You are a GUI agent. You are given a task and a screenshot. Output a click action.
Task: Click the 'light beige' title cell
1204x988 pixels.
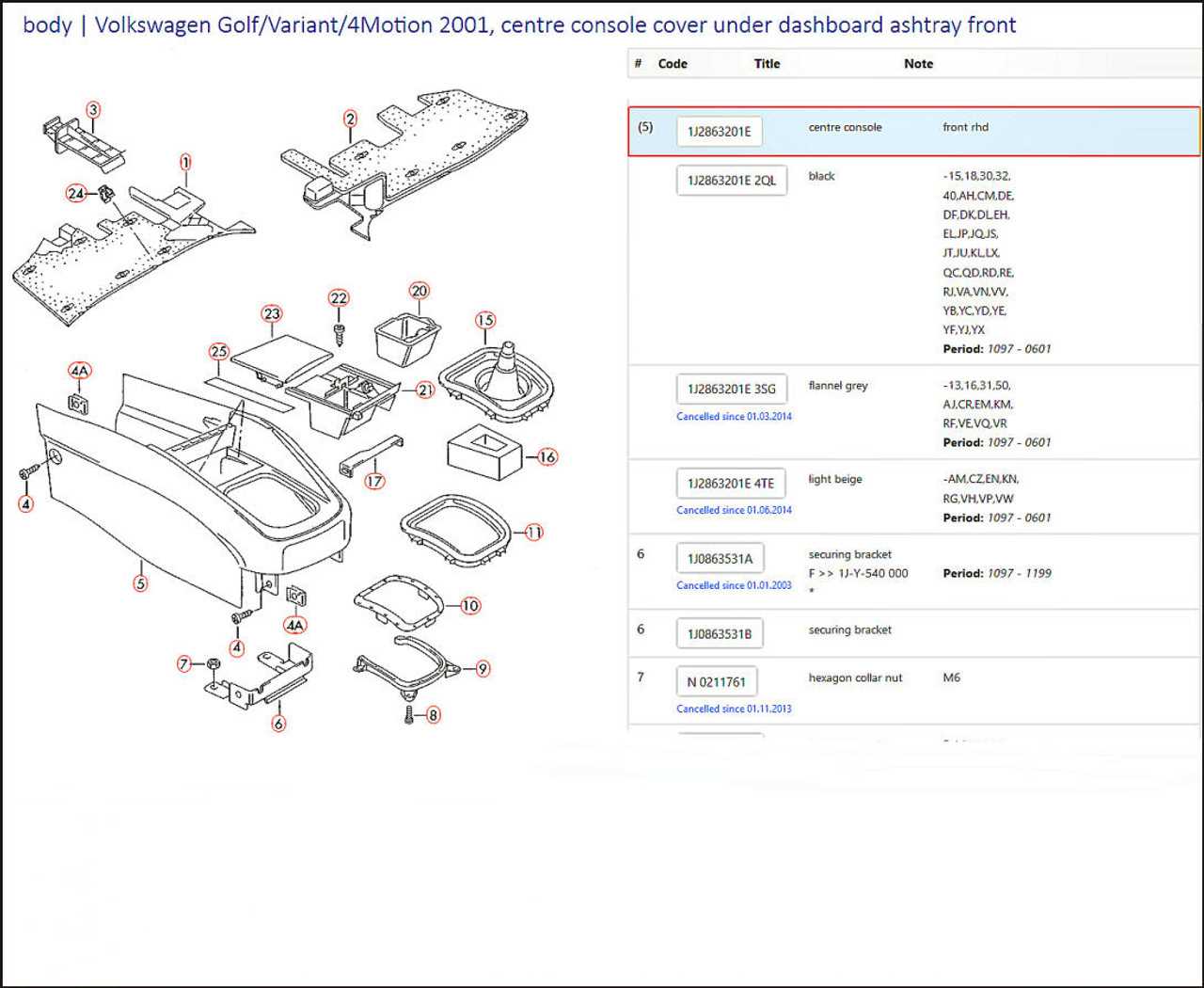[835, 480]
